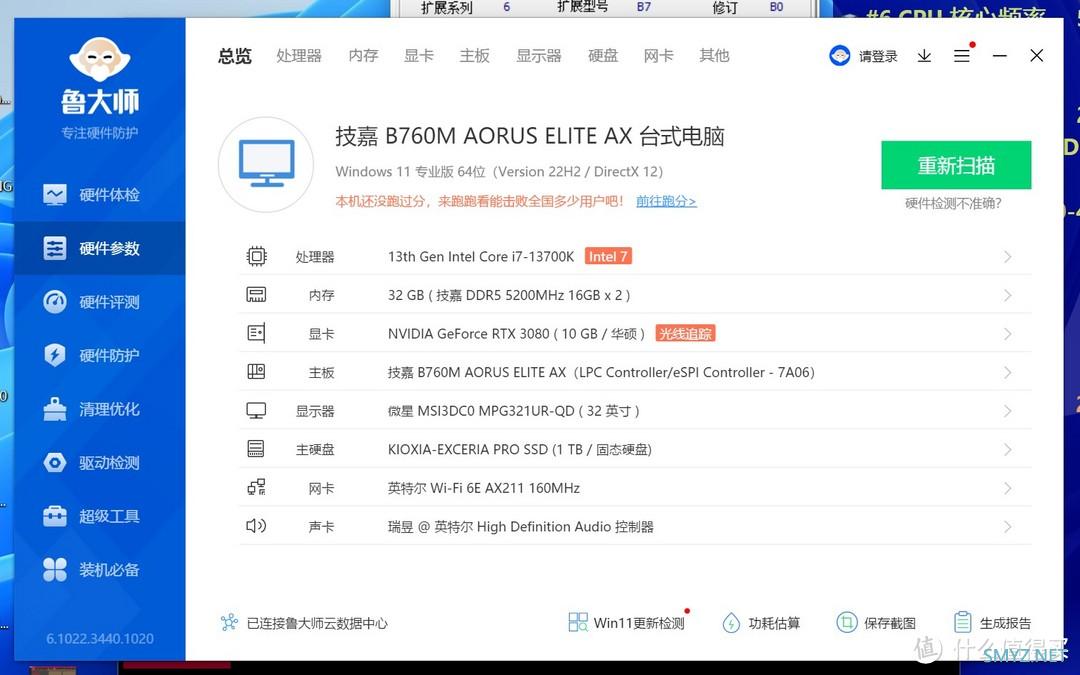The height and width of the screenshot is (675, 1080).
Task: Click the 鲁大师 mascot logo
Action: point(100,59)
